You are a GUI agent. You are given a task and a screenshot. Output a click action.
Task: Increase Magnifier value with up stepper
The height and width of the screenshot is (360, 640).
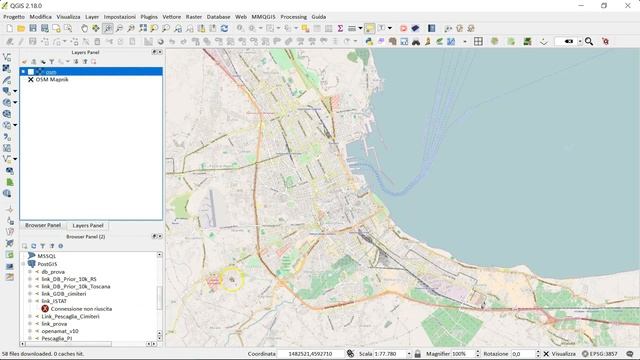tap(478, 352)
